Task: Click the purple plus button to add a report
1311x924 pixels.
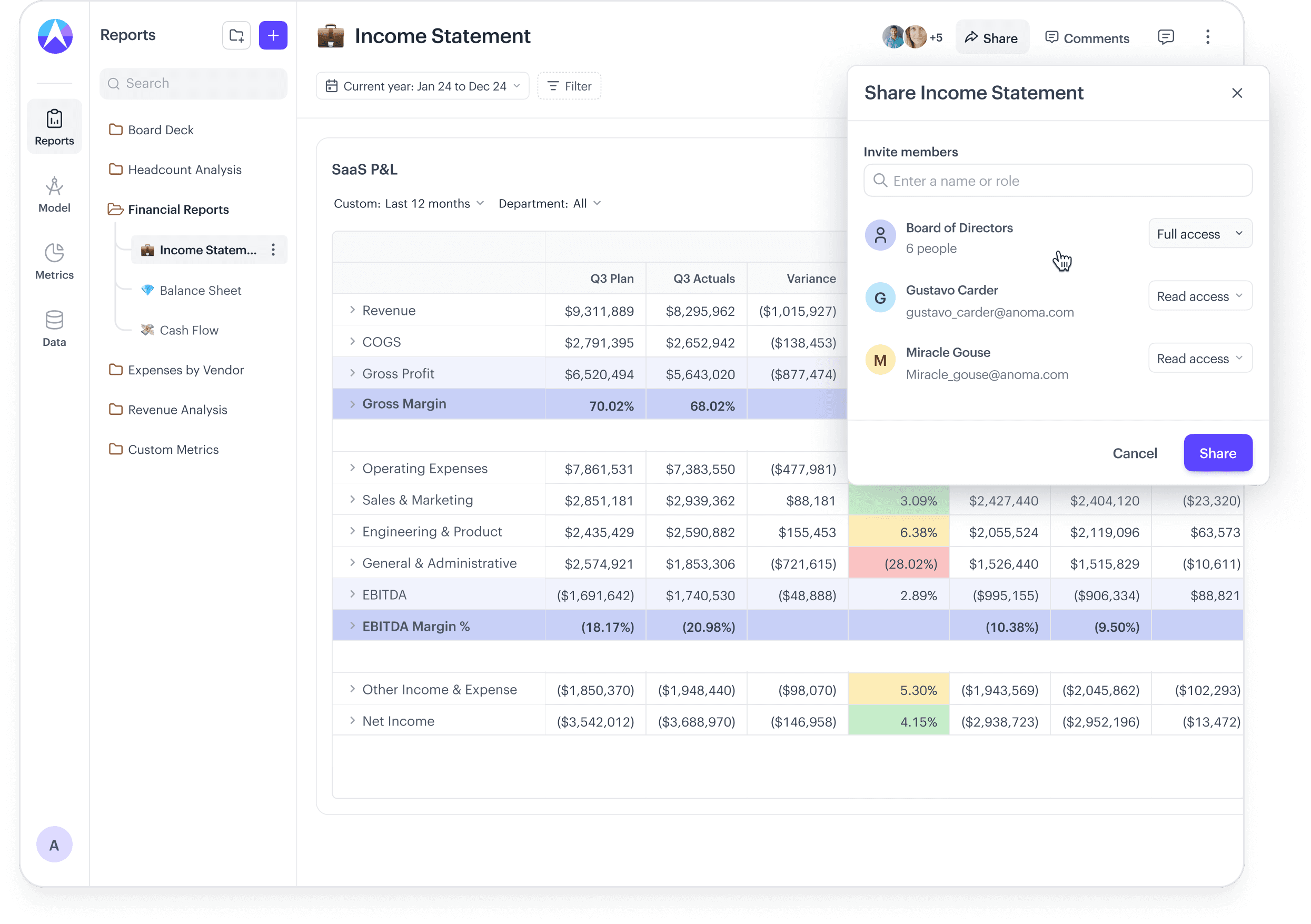Action: (273, 35)
